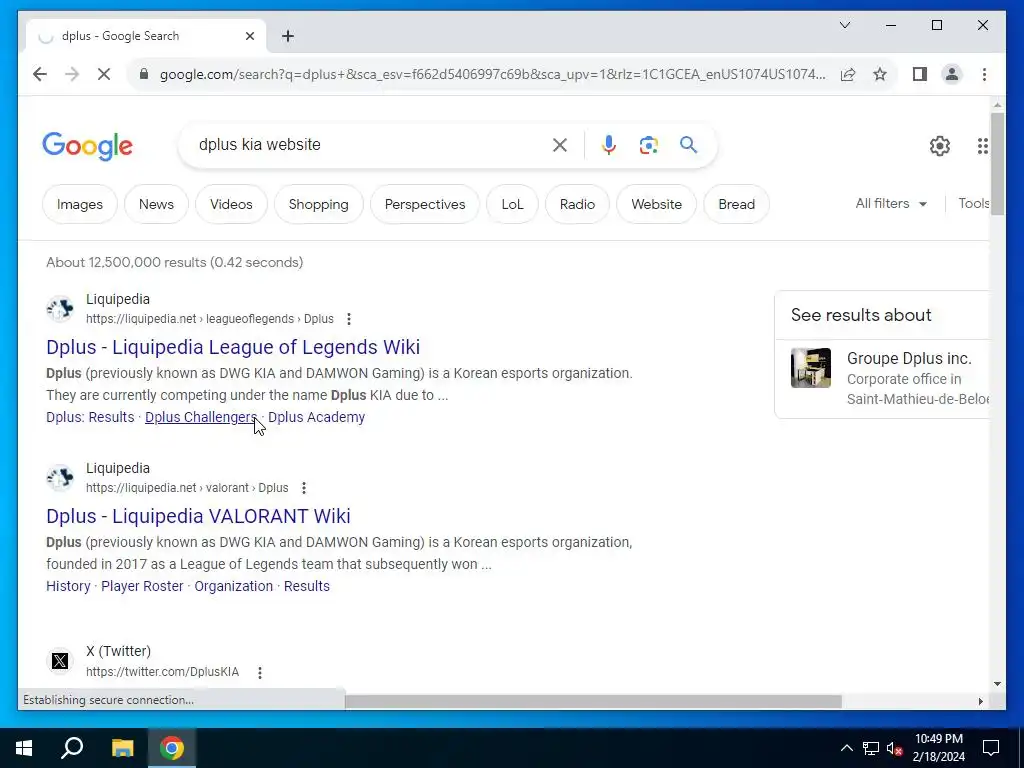Click the network tray icon
Image resolution: width=1024 pixels, height=768 pixels.
coord(871,748)
